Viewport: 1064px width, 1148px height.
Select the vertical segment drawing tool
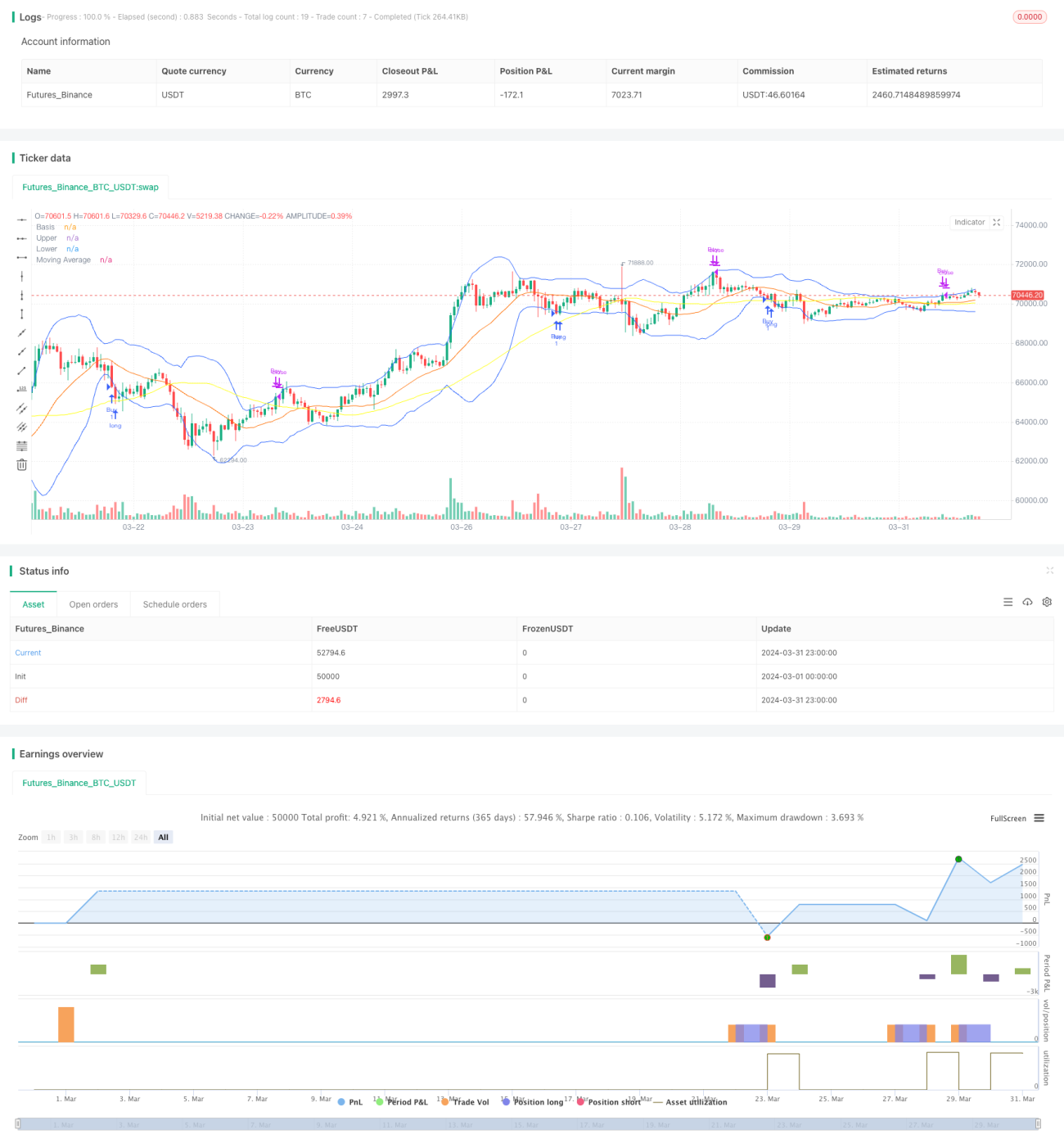(22, 314)
